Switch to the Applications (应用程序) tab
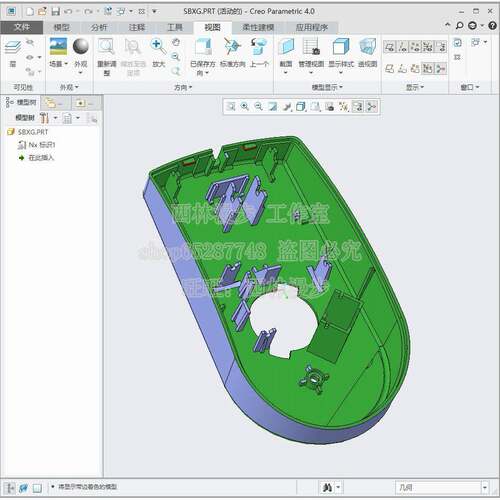 point(312,27)
